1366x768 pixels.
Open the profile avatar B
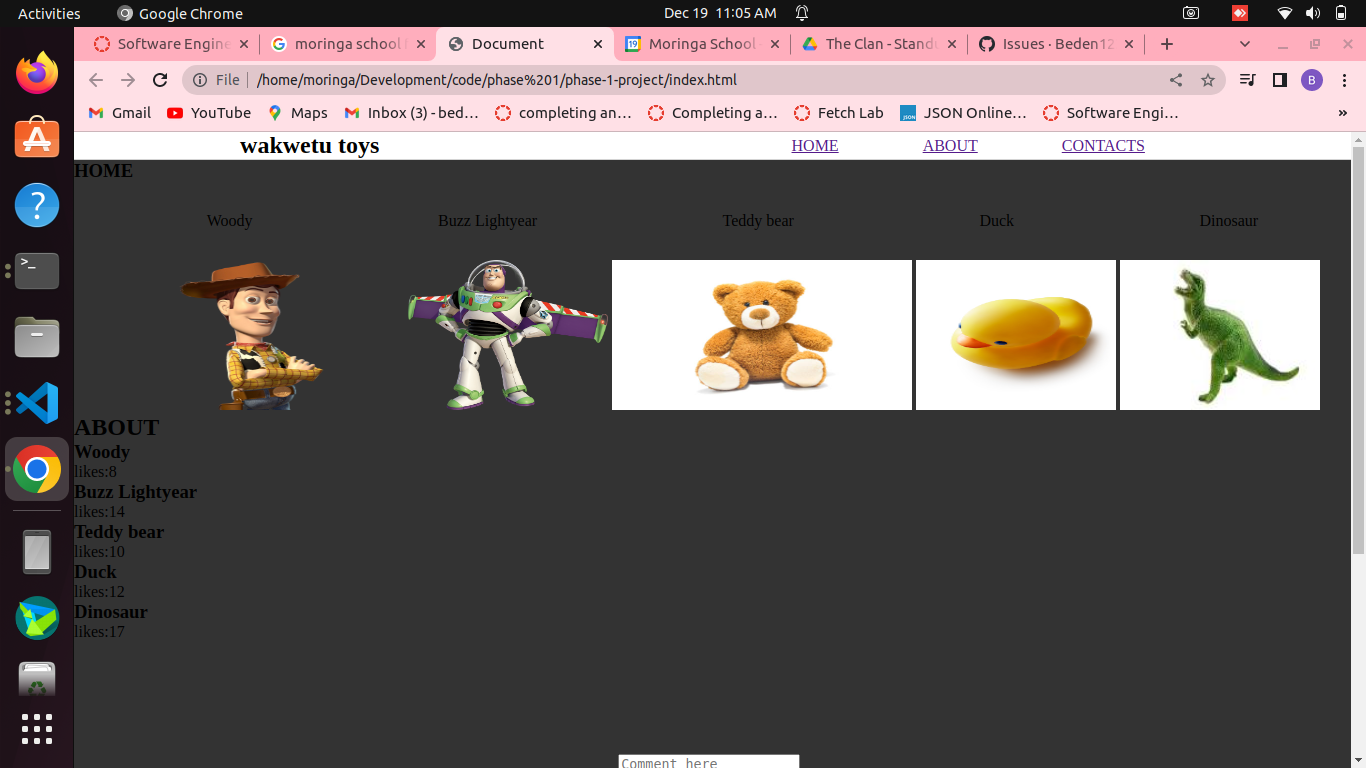(1312, 80)
